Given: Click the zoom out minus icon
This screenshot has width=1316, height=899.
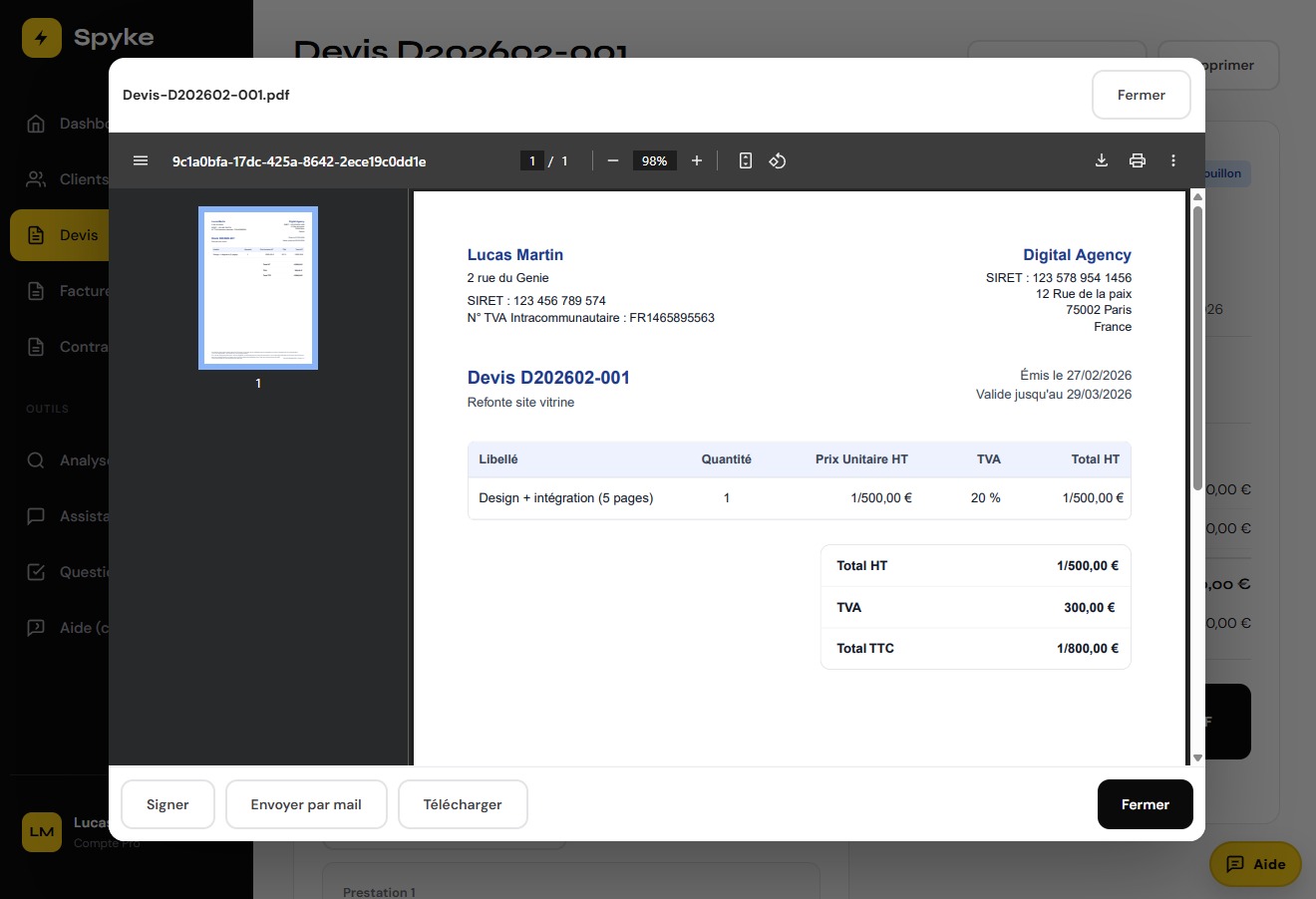Looking at the screenshot, I should pyautogui.click(x=613, y=160).
